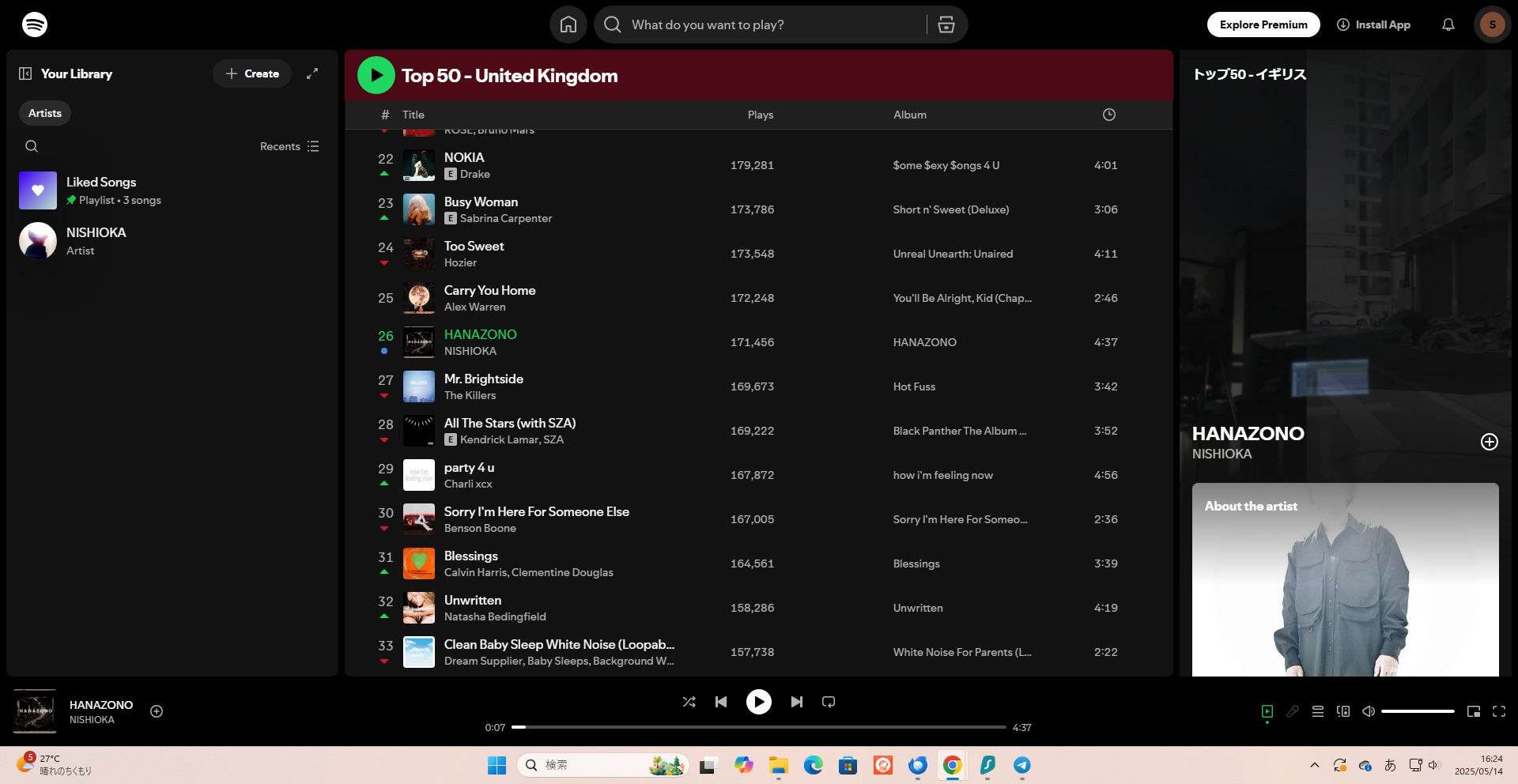This screenshot has width=1518, height=784.
Task: Select the Mr. Brightside track title
Action: (484, 379)
